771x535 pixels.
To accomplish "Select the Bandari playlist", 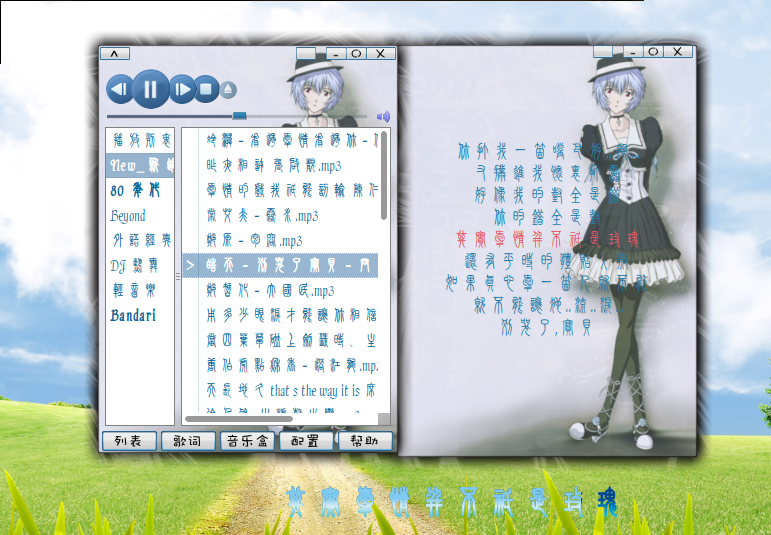I will pyautogui.click(x=140, y=315).
